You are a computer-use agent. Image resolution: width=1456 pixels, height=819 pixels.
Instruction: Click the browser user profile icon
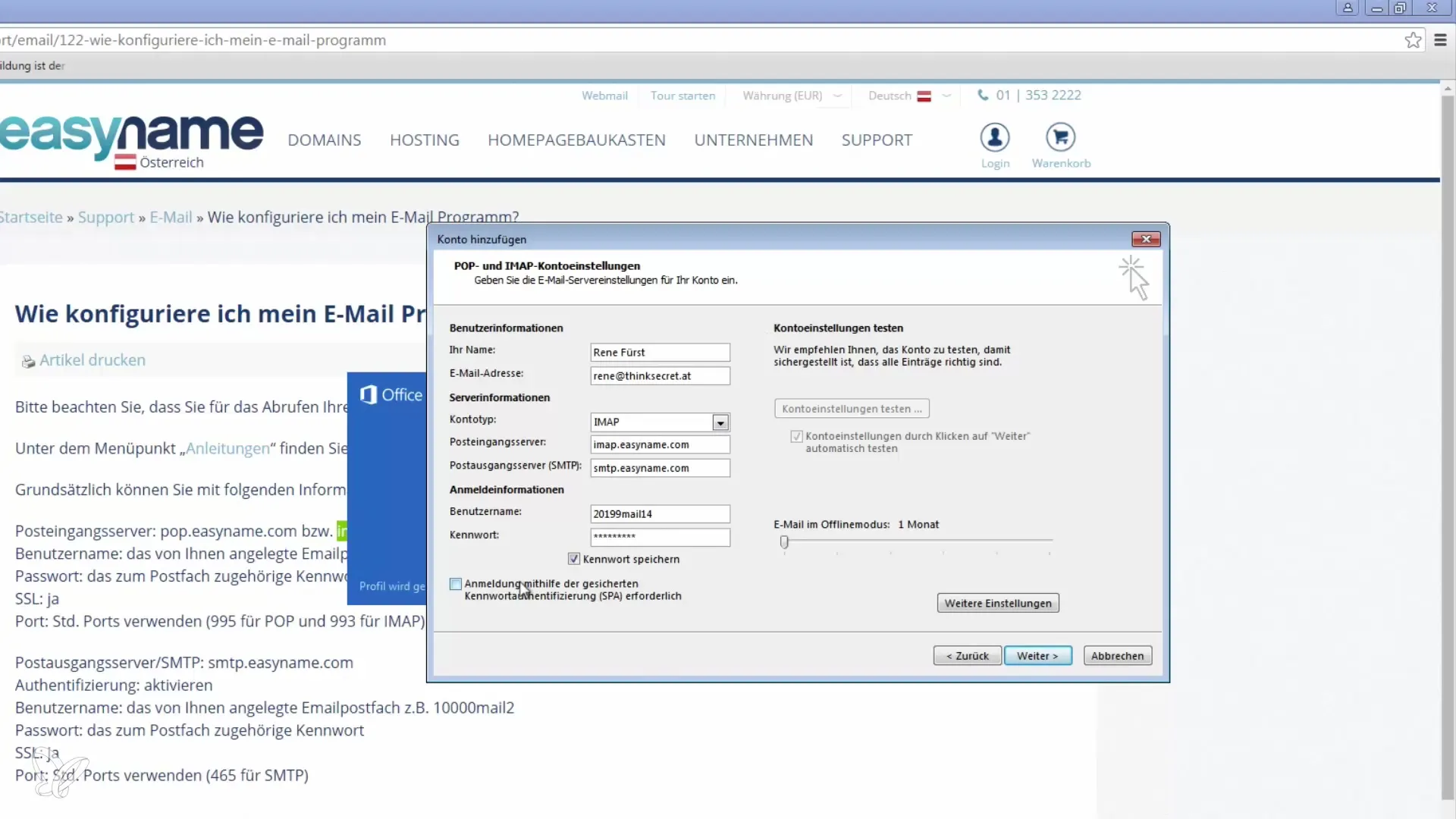pyautogui.click(x=1348, y=8)
